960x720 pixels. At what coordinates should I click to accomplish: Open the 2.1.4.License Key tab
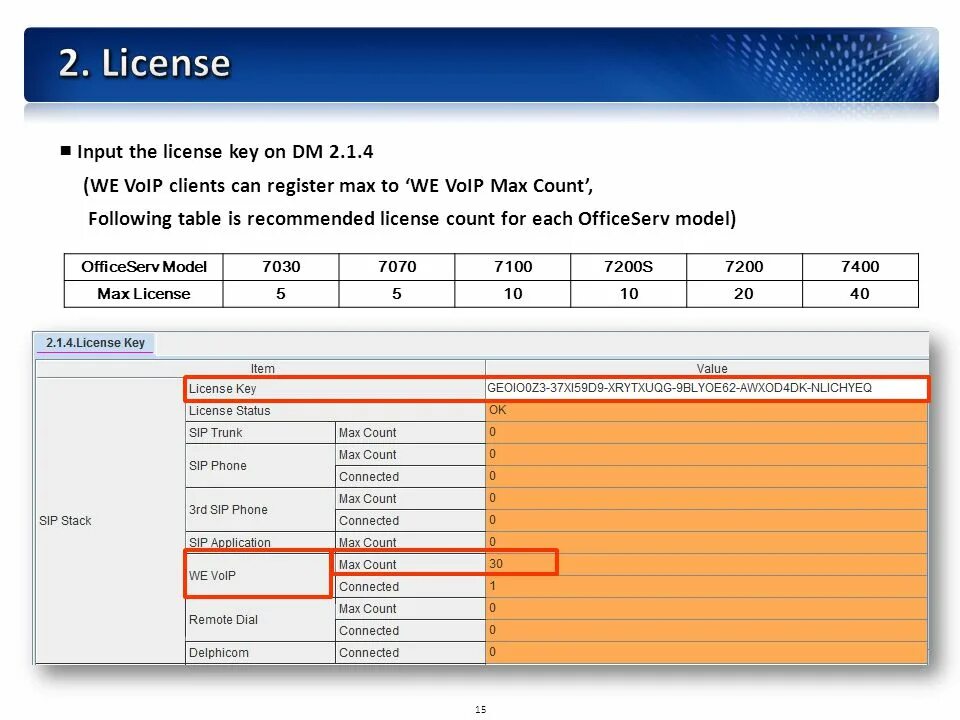tap(95, 343)
